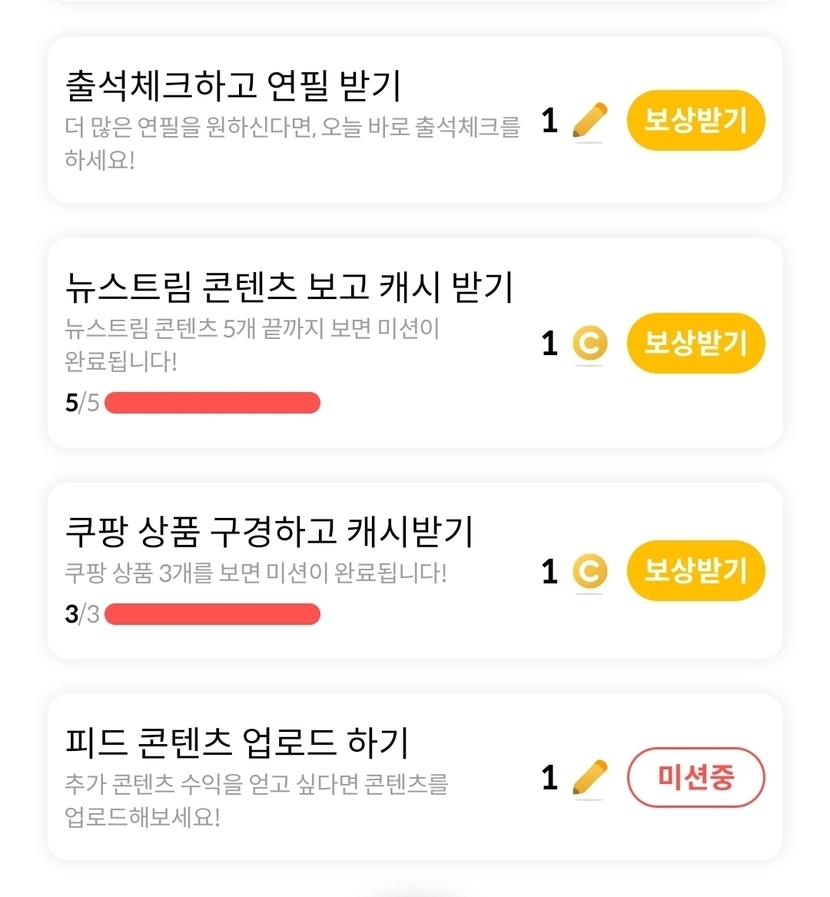Open the 출석체크하고 연필 받기 mission title
This screenshot has height=897, width=830.
tap(232, 86)
